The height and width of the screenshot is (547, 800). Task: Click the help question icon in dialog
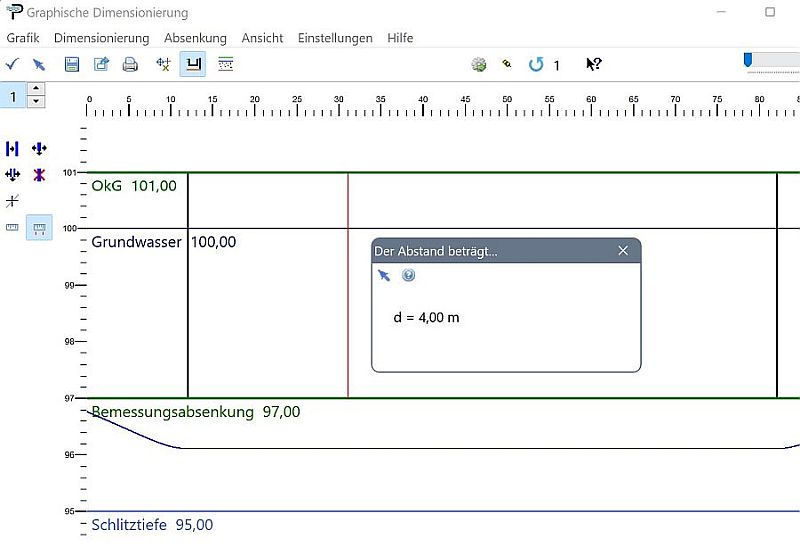point(408,275)
